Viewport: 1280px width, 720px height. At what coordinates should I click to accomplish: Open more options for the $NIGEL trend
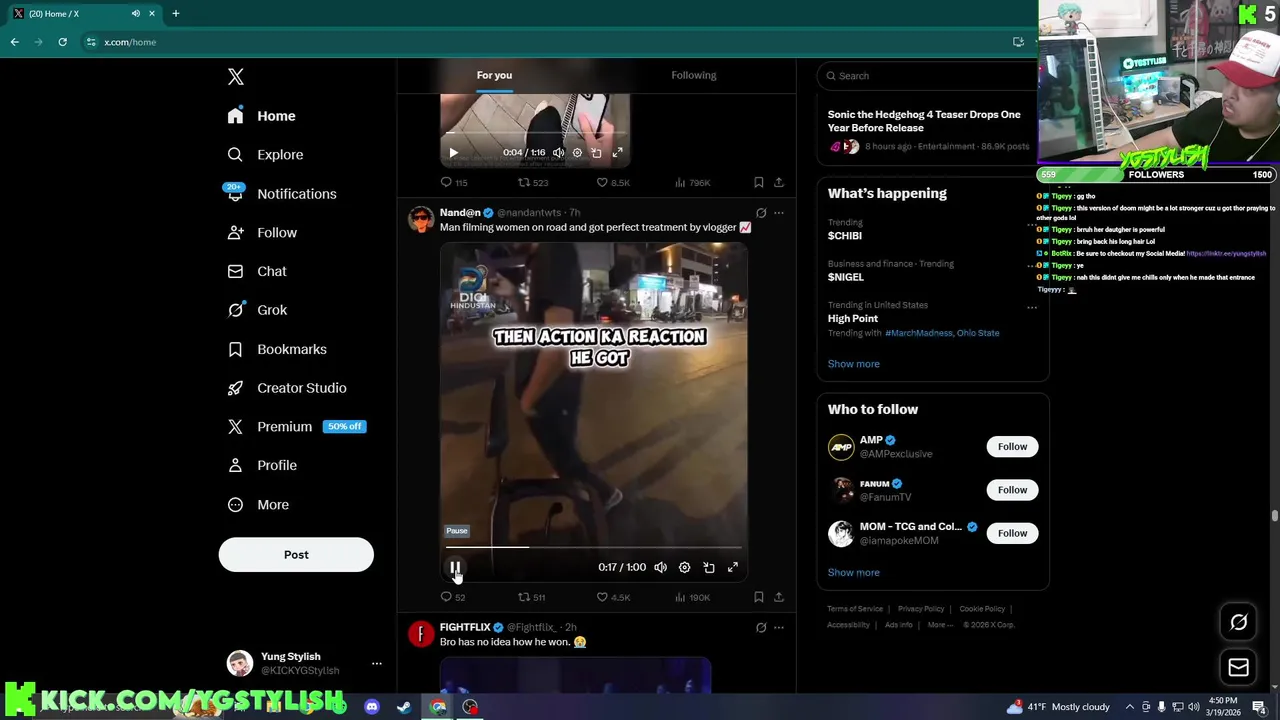[x=1032, y=265]
